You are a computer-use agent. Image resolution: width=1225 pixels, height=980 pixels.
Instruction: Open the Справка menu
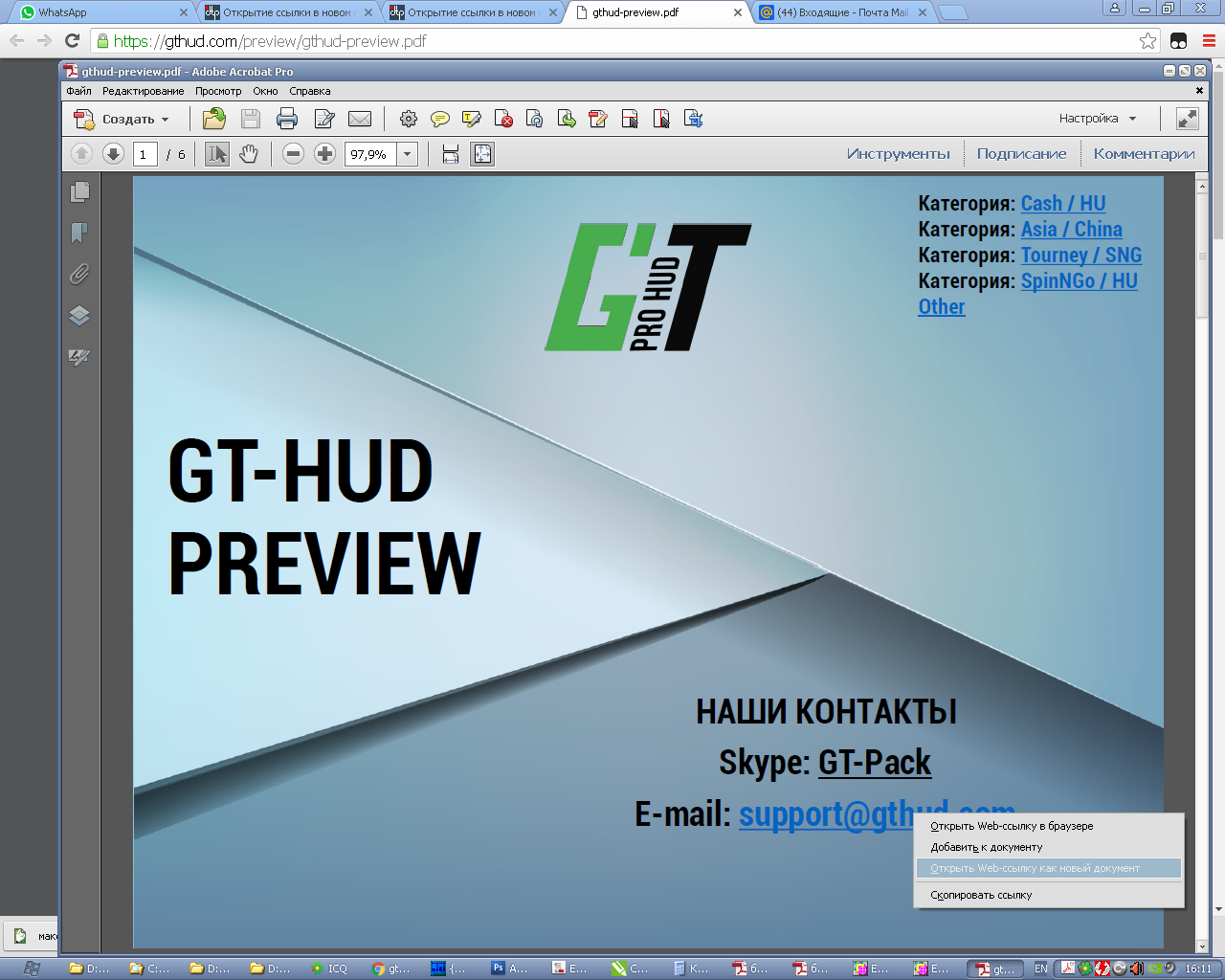tap(310, 92)
